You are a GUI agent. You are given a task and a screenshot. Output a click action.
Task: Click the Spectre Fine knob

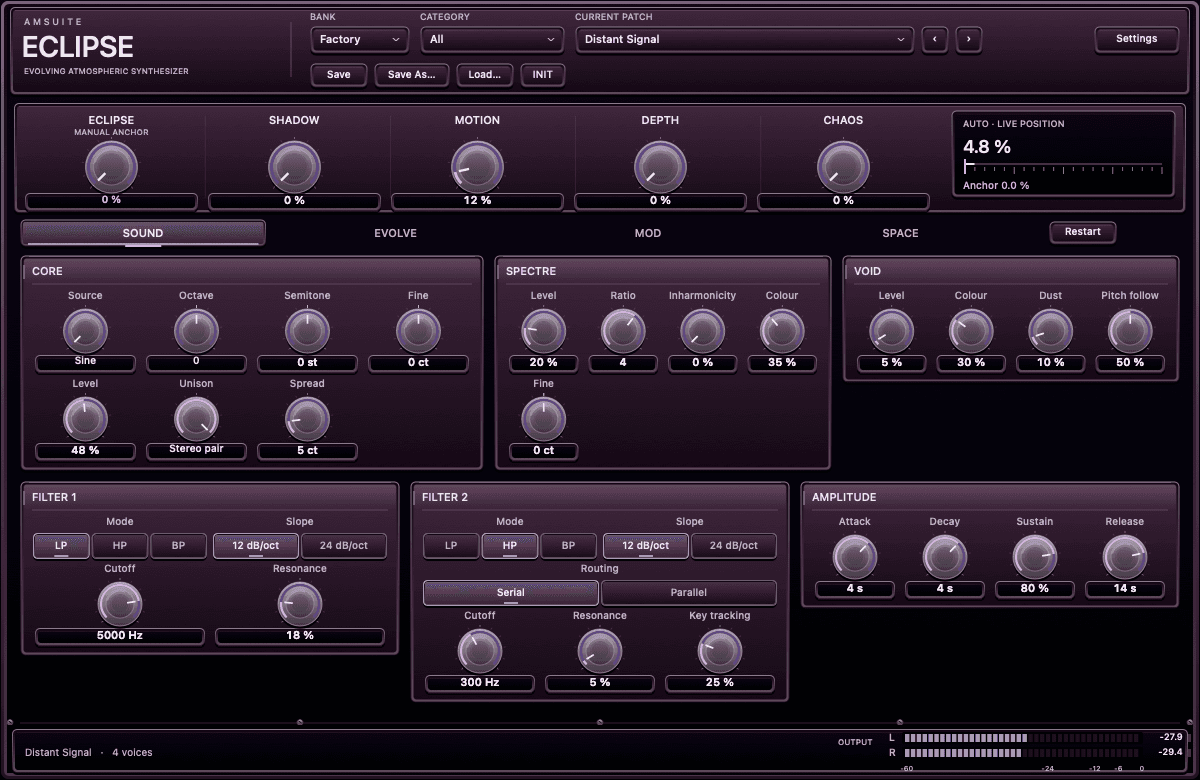tap(543, 418)
